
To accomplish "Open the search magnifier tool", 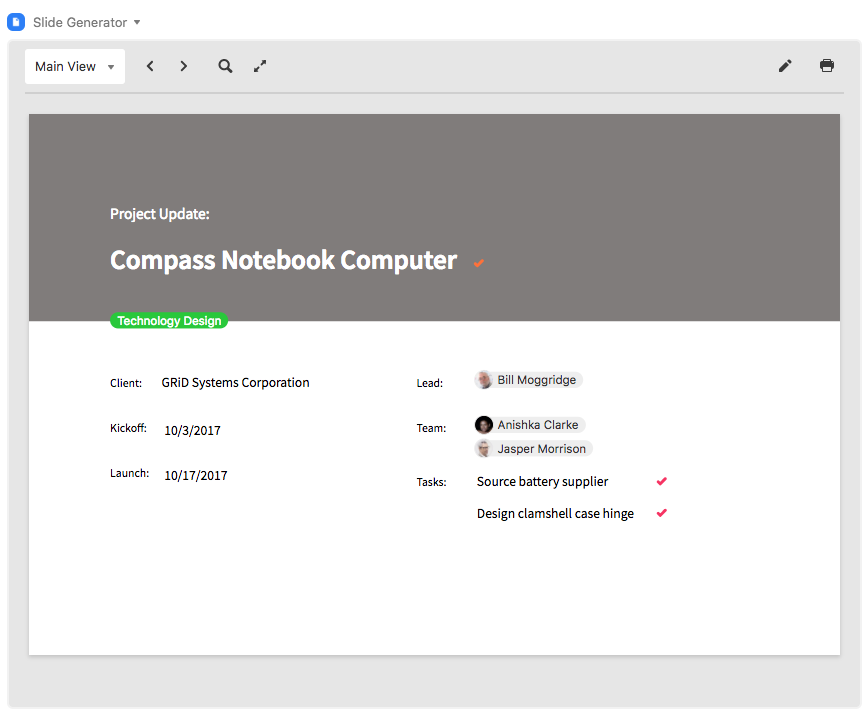I will (x=225, y=66).
